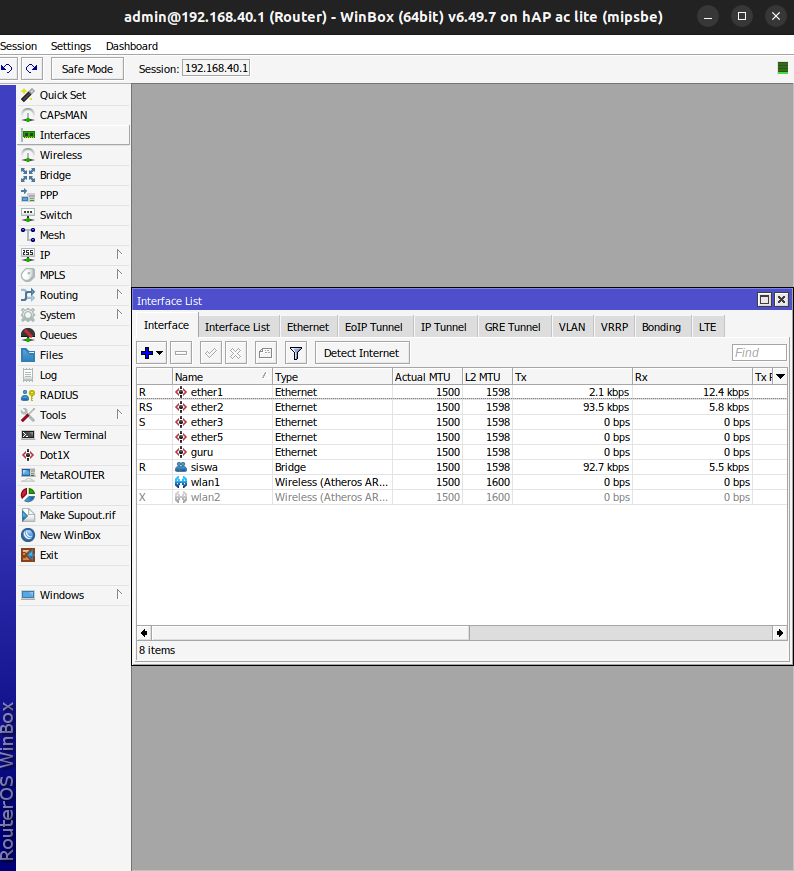
Task: Expand the IP submenu
Action: point(73,255)
